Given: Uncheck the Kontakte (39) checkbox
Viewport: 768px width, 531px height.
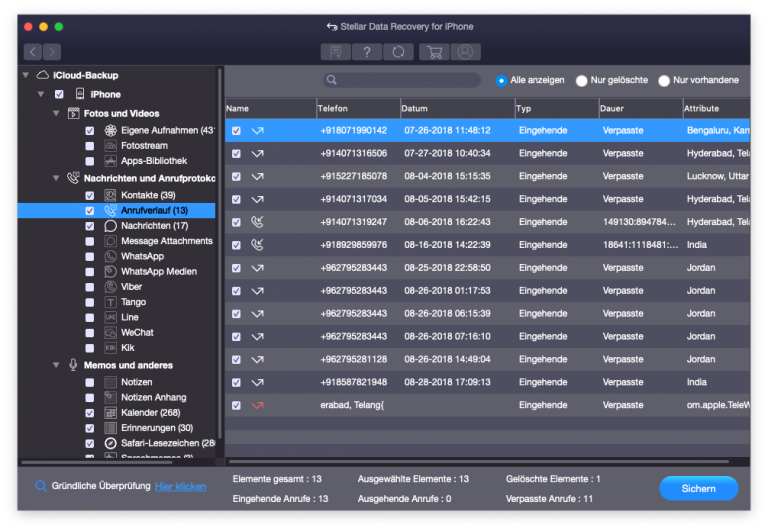Looking at the screenshot, I should coord(90,195).
